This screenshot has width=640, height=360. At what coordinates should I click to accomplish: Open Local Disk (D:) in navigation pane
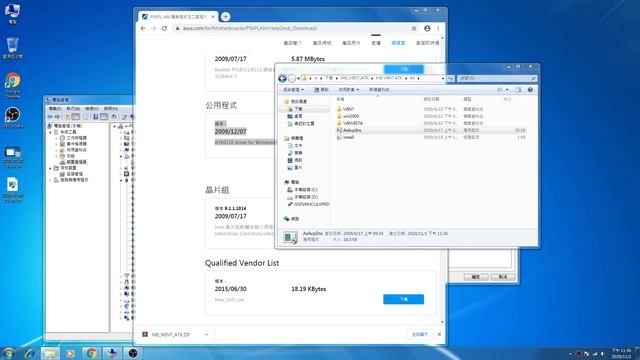[x=302, y=197]
